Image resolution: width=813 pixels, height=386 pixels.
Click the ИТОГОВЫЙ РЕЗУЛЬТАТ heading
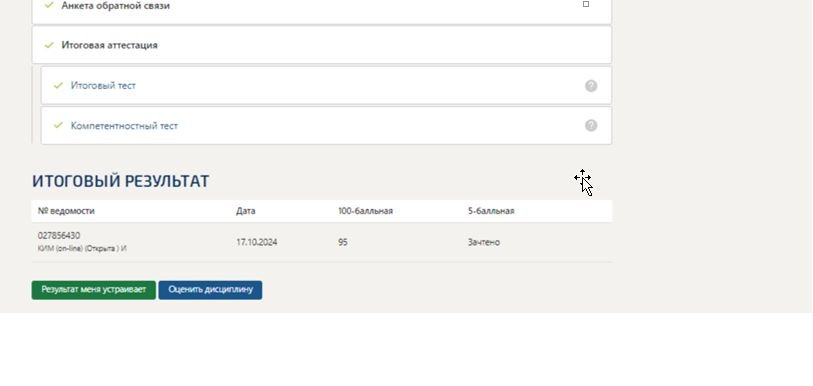coord(120,181)
